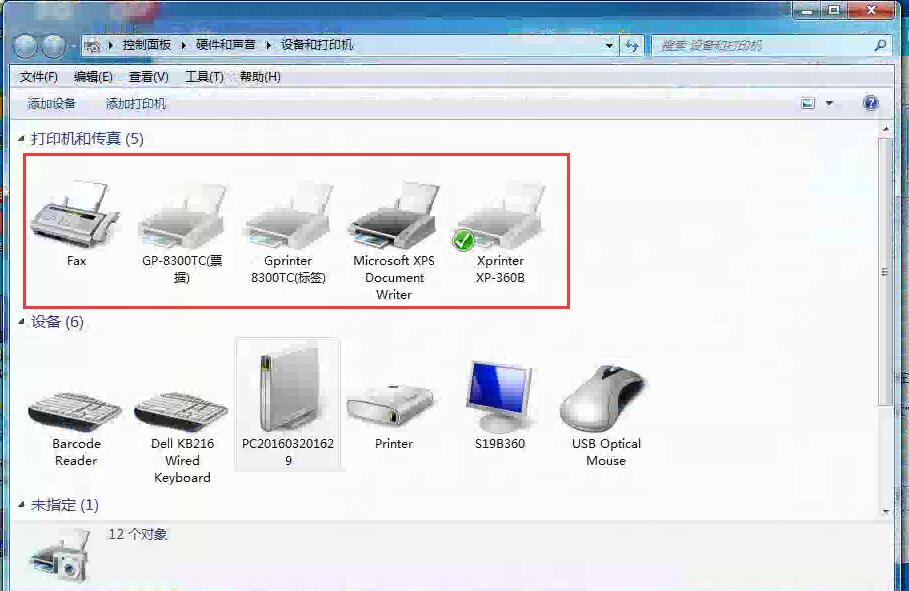Click the vertical scrollbar thumb
Screen dimensions: 909x591
[x=885, y=271]
